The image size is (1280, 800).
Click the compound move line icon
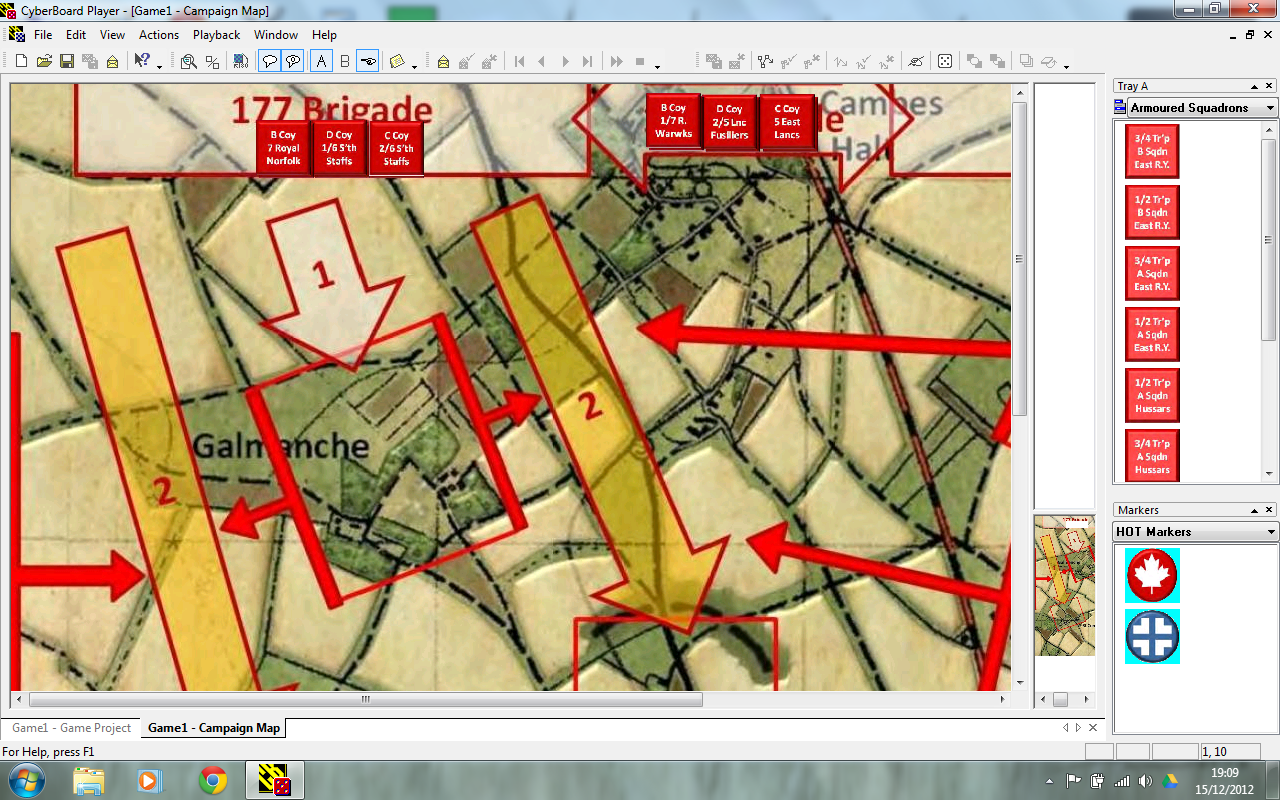[x=766, y=62]
